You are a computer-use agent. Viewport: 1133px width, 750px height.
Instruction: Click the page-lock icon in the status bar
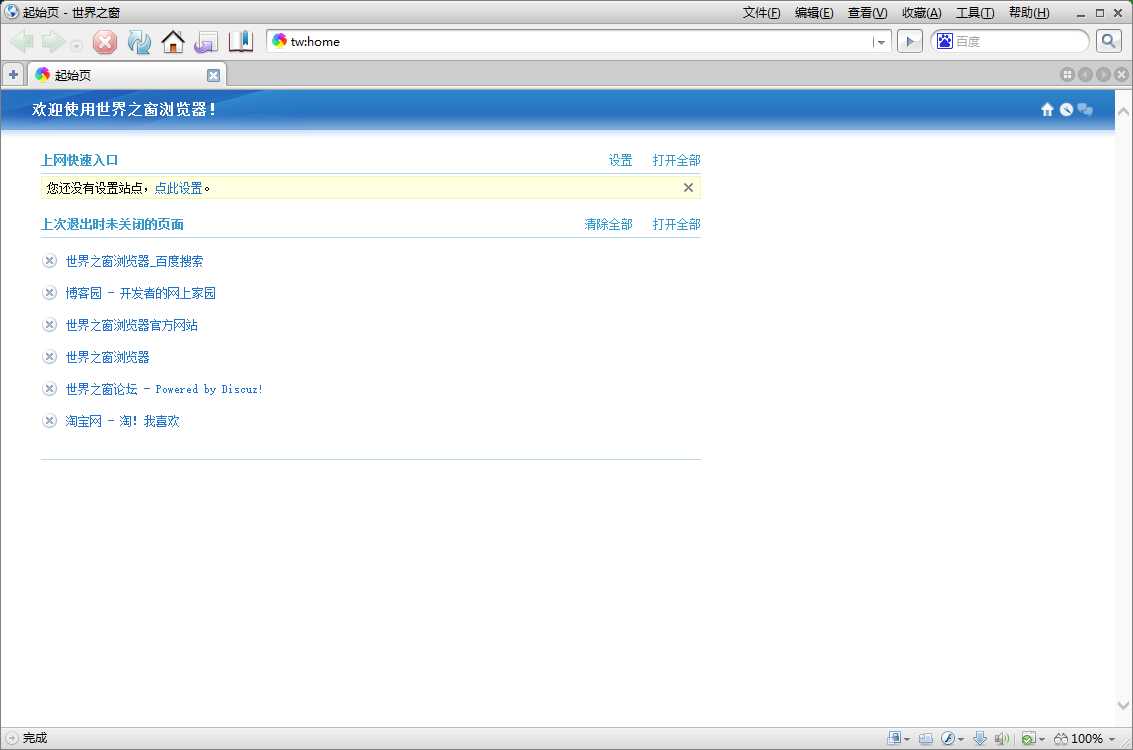pyautogui.click(x=894, y=738)
